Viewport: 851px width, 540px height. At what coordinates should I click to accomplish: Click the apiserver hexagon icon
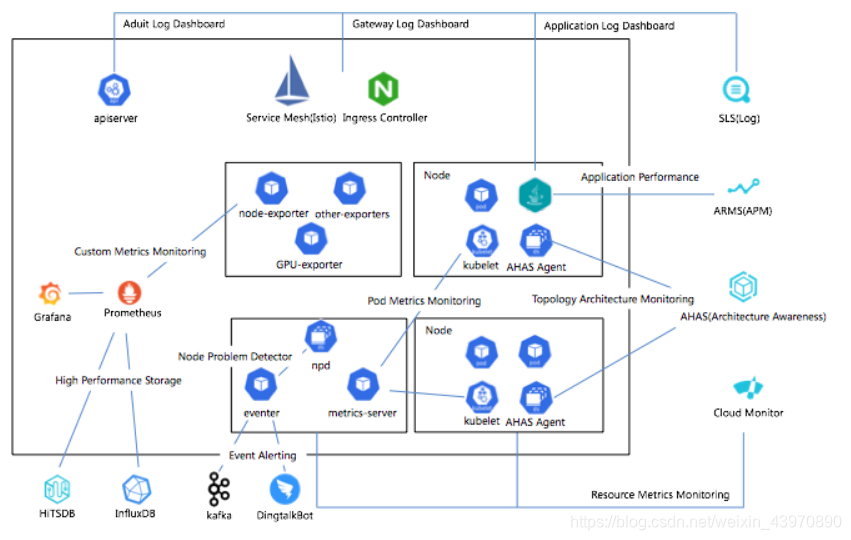[x=114, y=90]
